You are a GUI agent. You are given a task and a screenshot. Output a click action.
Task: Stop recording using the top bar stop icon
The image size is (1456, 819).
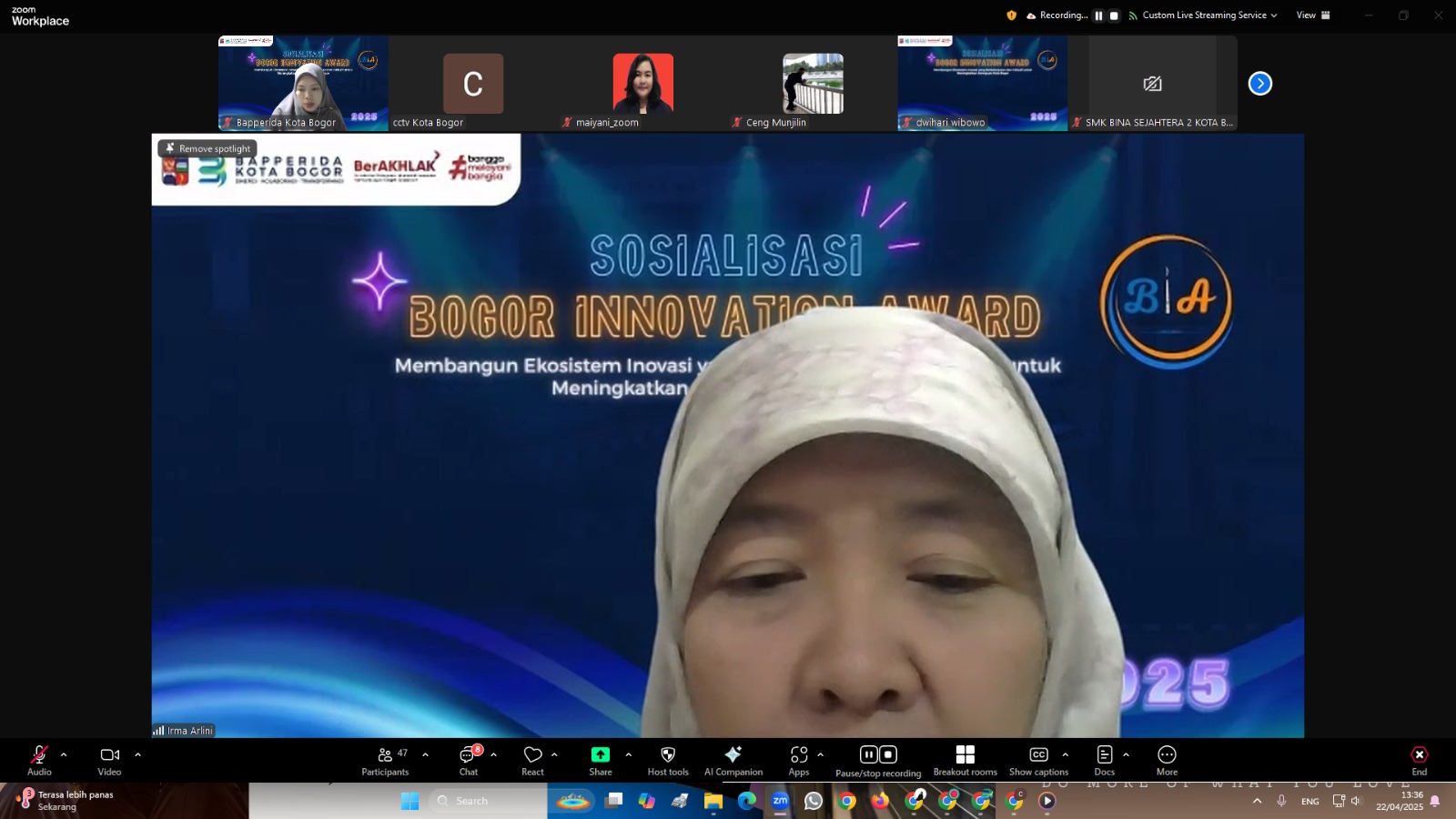click(1114, 15)
